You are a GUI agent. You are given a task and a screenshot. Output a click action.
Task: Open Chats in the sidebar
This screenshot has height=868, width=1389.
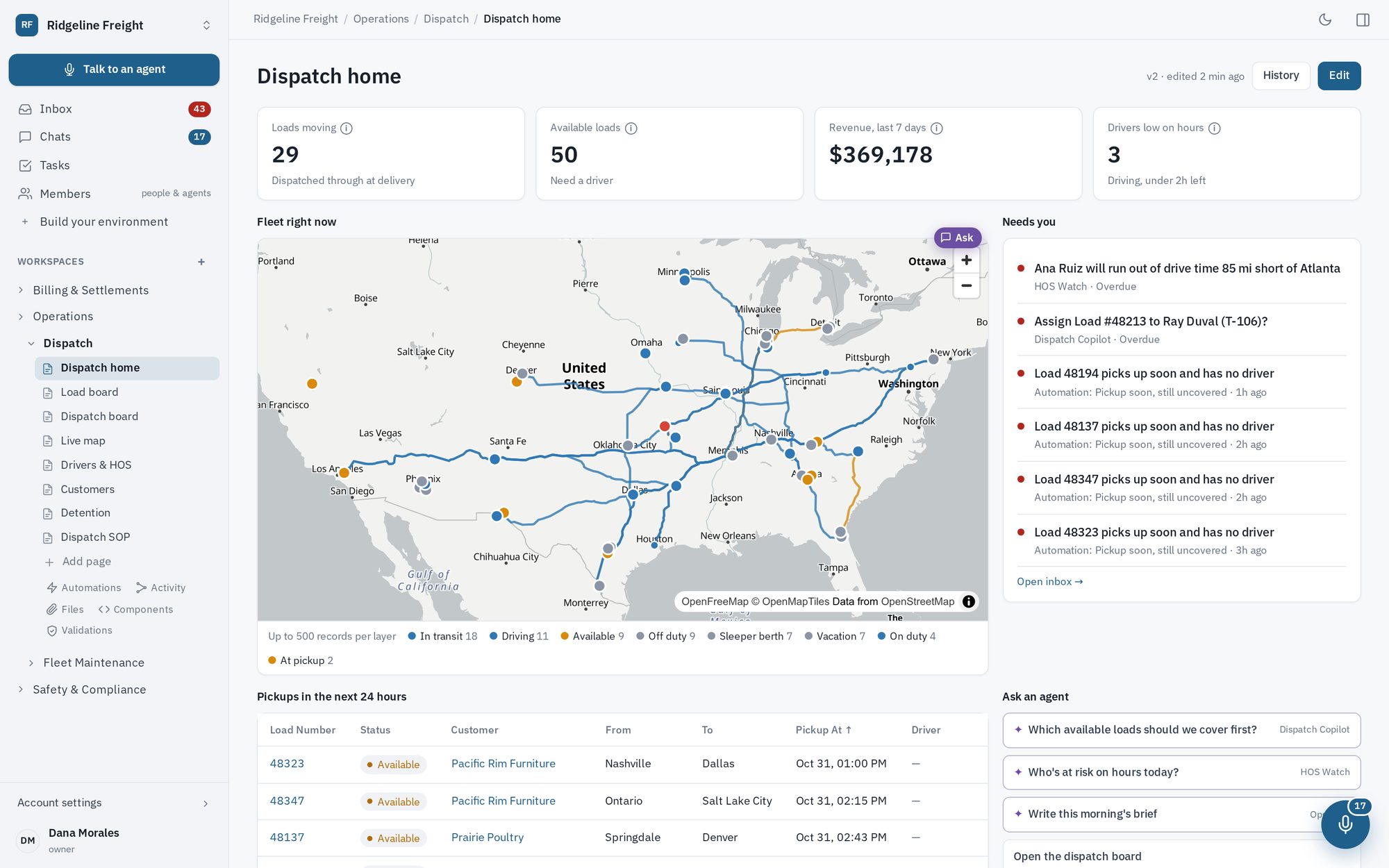coord(114,137)
